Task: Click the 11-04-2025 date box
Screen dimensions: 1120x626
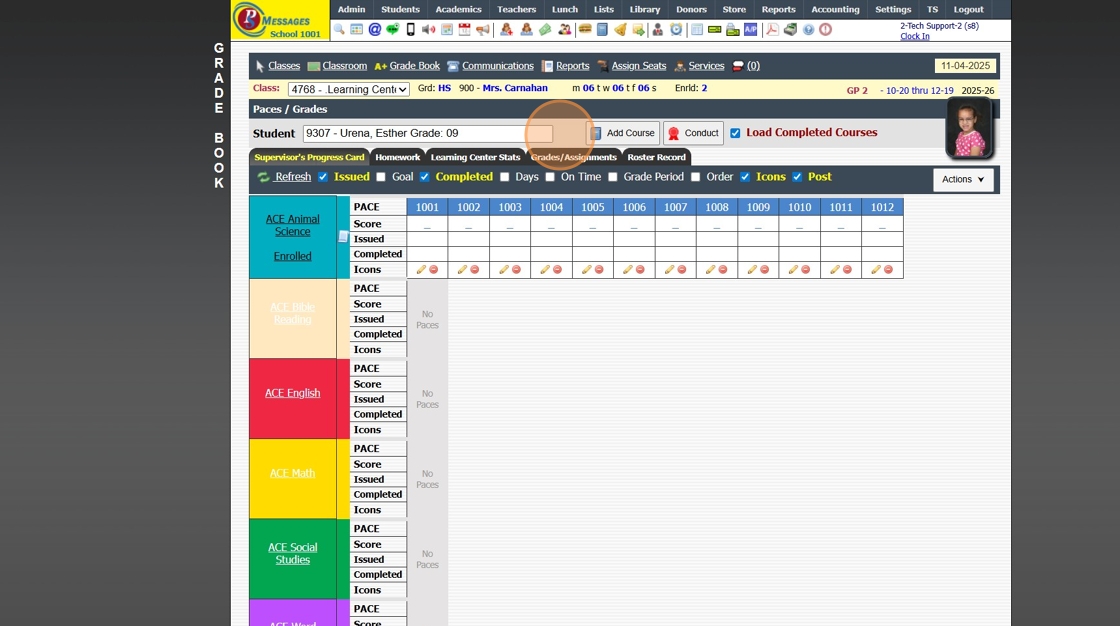Action: point(965,66)
